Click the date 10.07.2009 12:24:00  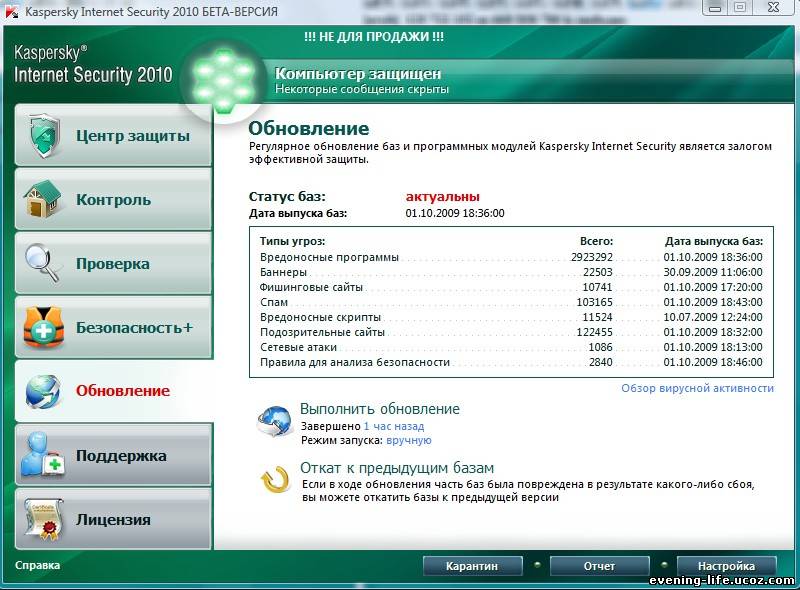(713, 317)
